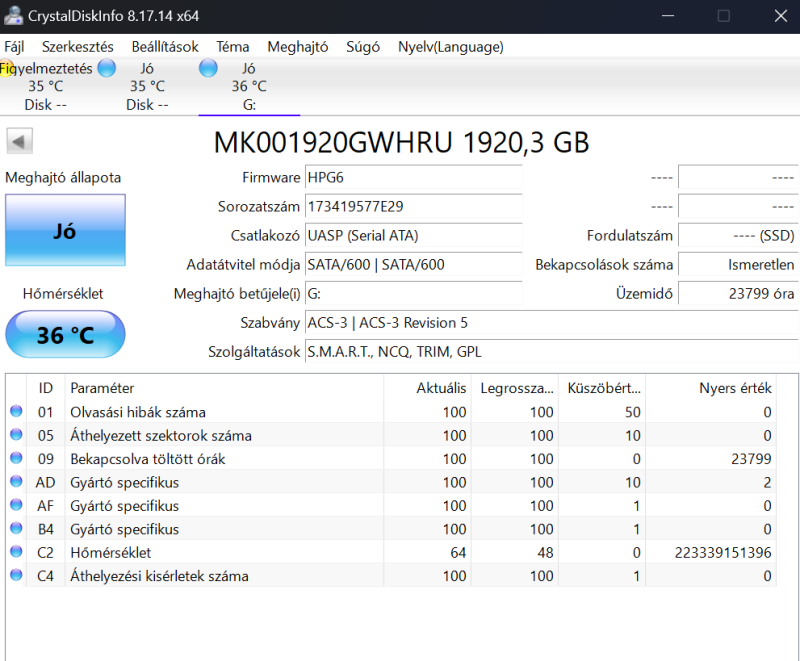The height and width of the screenshot is (661, 800).
Task: Click the Csatlakozó field UASP (Serial ATA)
Action: [414, 236]
